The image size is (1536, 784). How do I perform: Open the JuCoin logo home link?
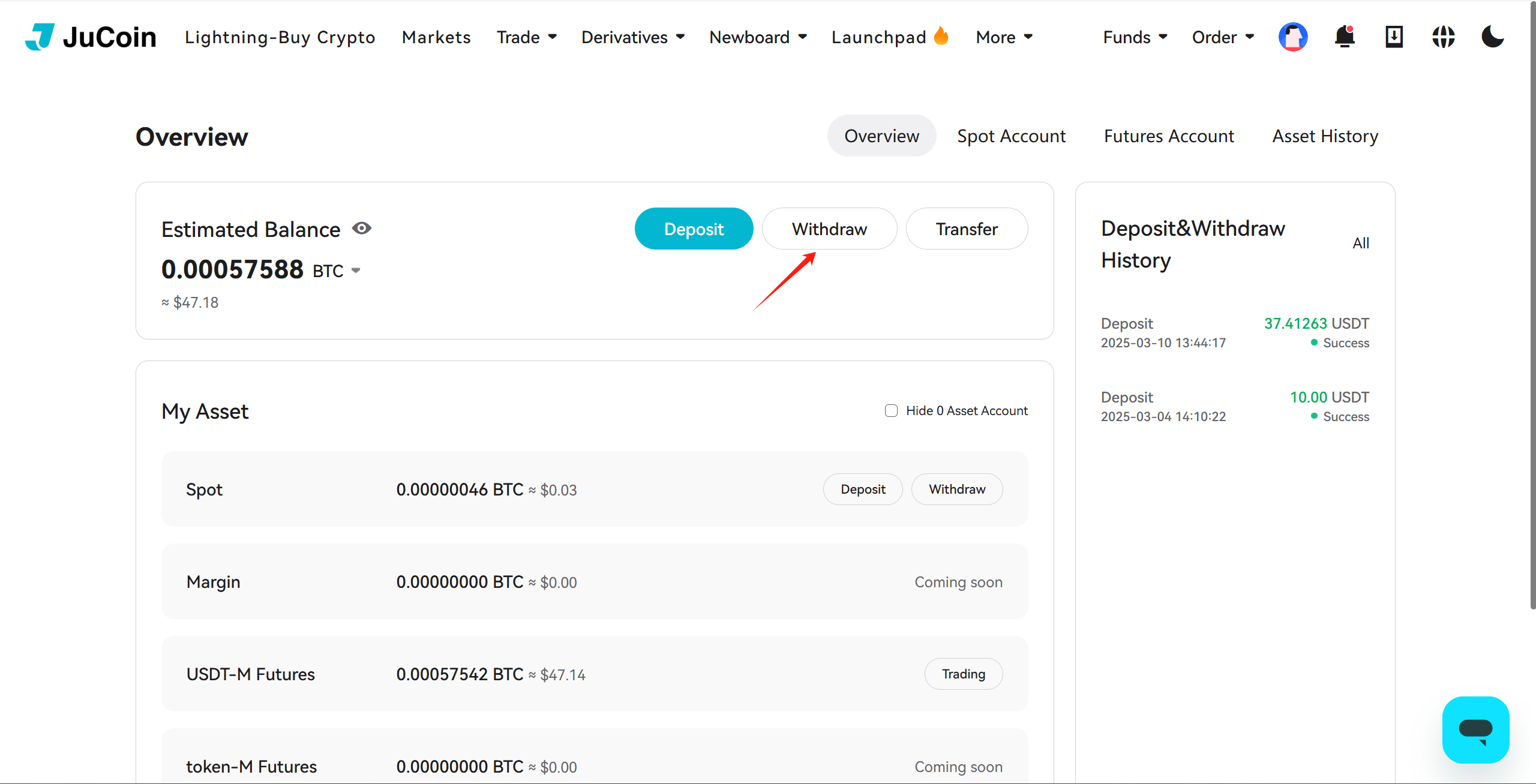coord(91,37)
